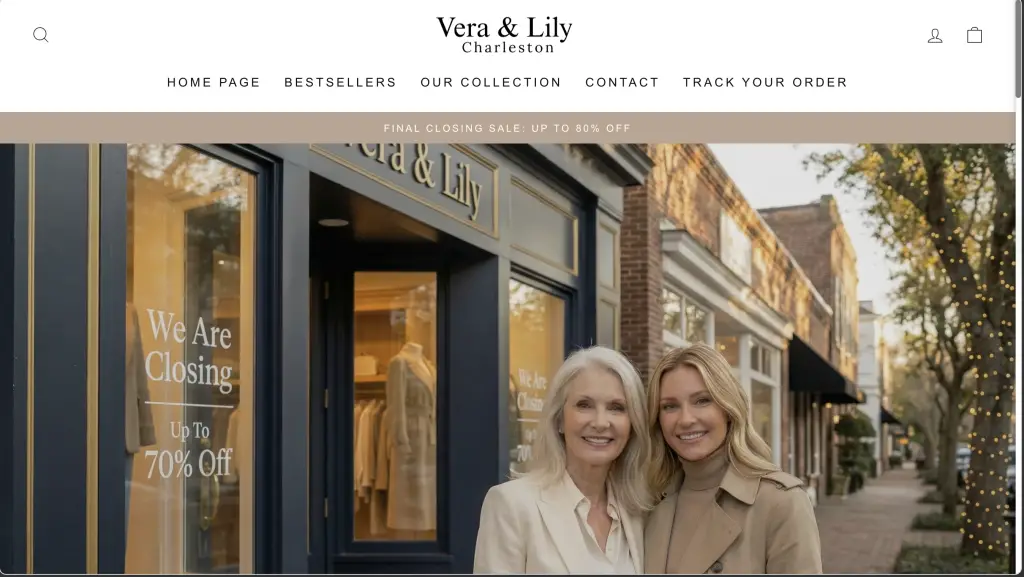The width and height of the screenshot is (1024, 577).
Task: Open the shopping bag cart icon
Action: click(x=974, y=35)
